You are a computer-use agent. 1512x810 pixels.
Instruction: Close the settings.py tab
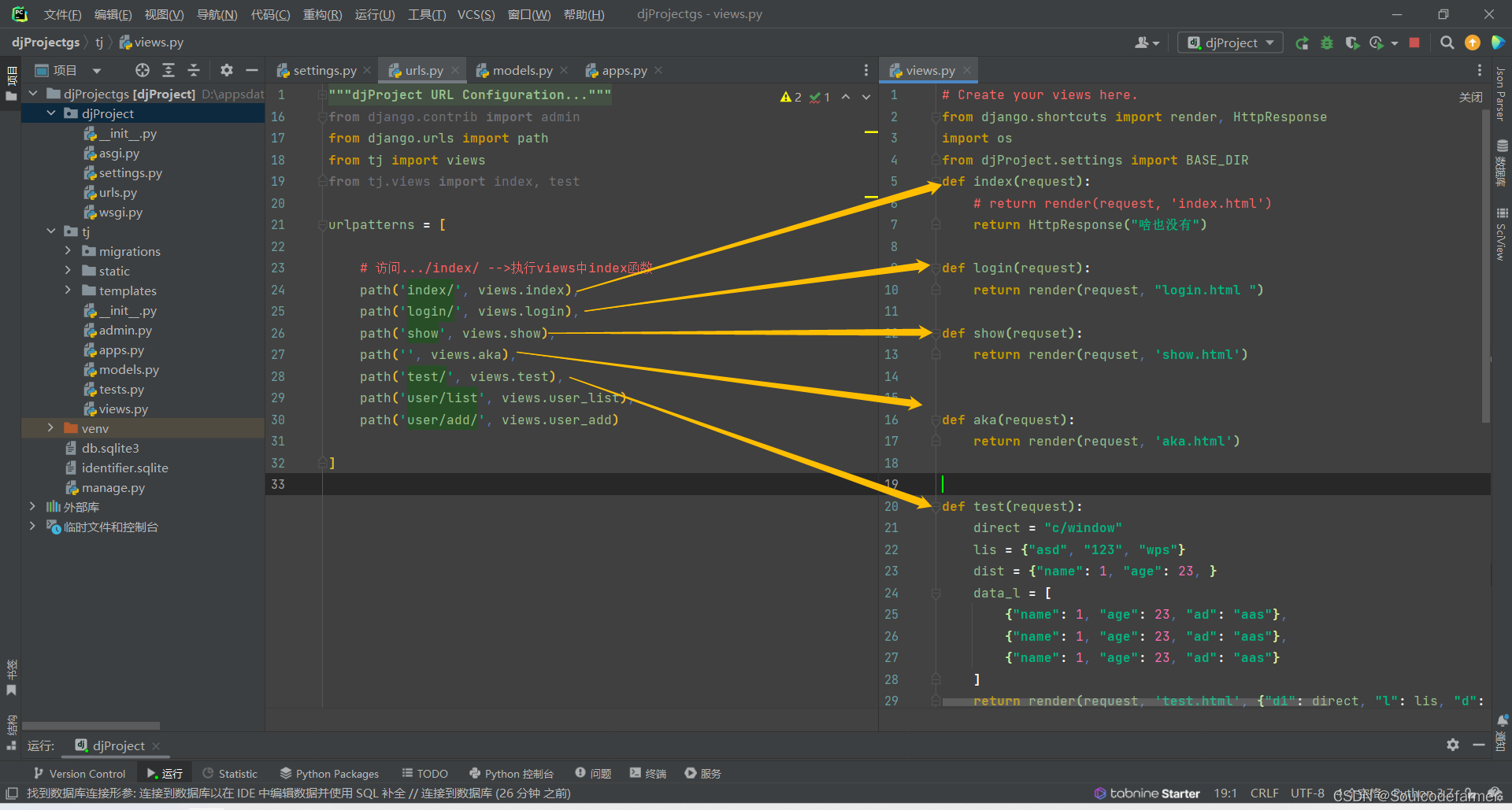coord(367,70)
